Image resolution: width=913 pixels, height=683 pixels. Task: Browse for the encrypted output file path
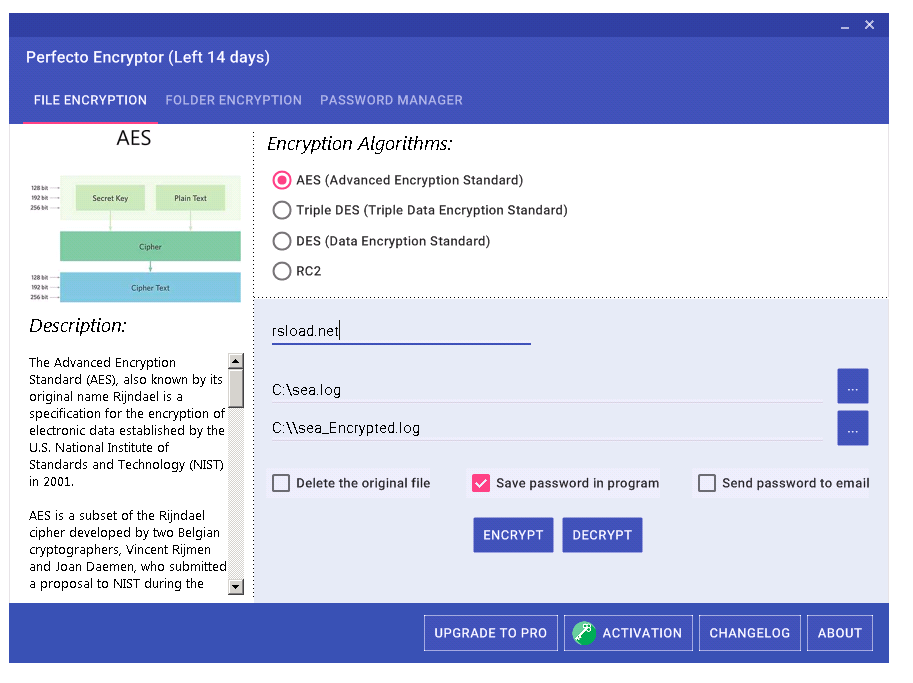tap(852, 428)
